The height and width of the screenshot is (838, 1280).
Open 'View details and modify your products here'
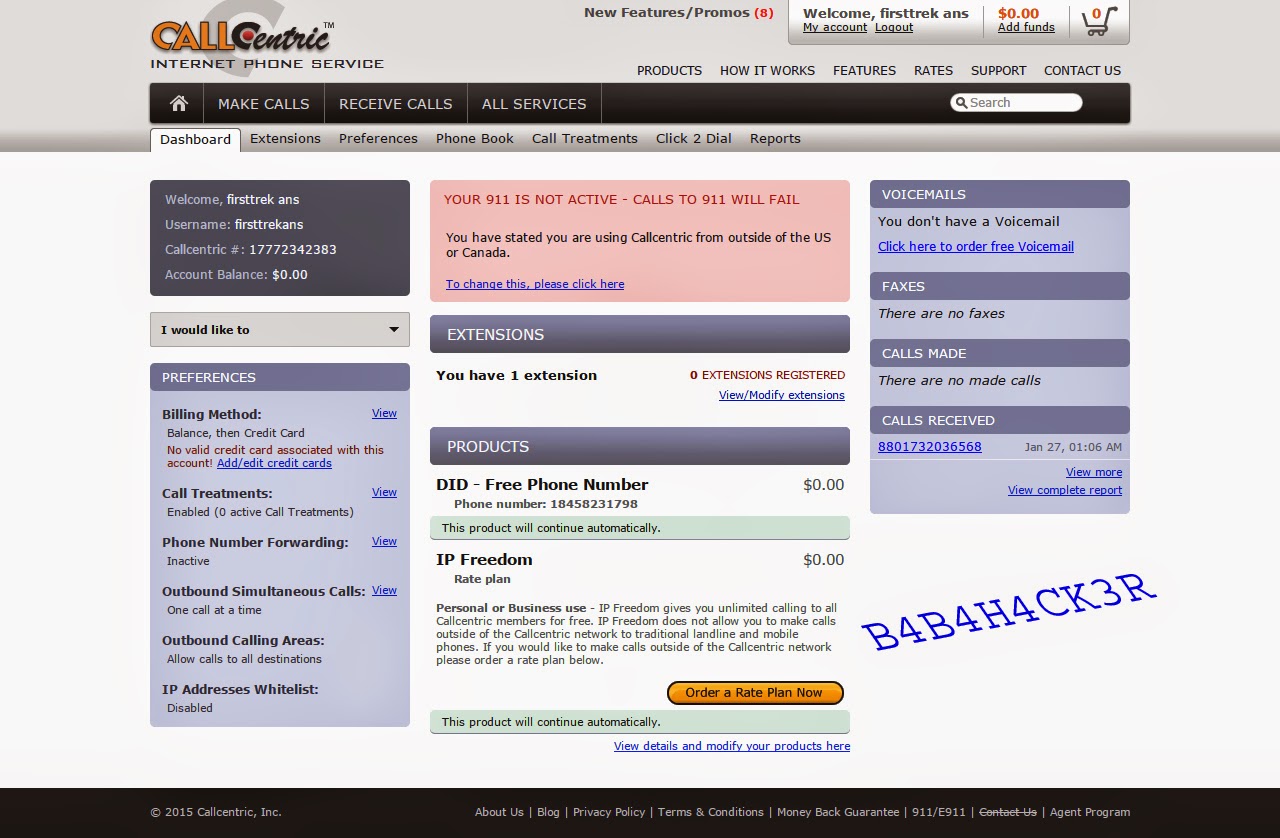pos(732,746)
